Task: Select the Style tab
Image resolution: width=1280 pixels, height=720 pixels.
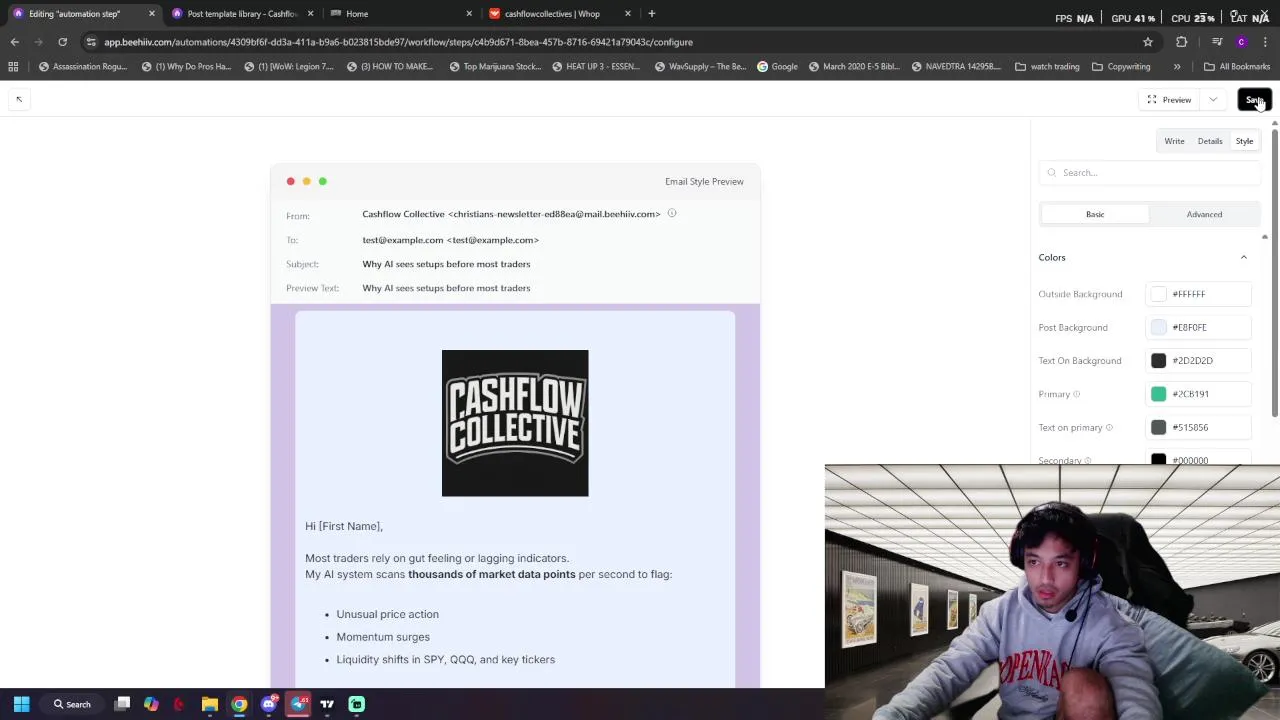Action: point(1244,141)
